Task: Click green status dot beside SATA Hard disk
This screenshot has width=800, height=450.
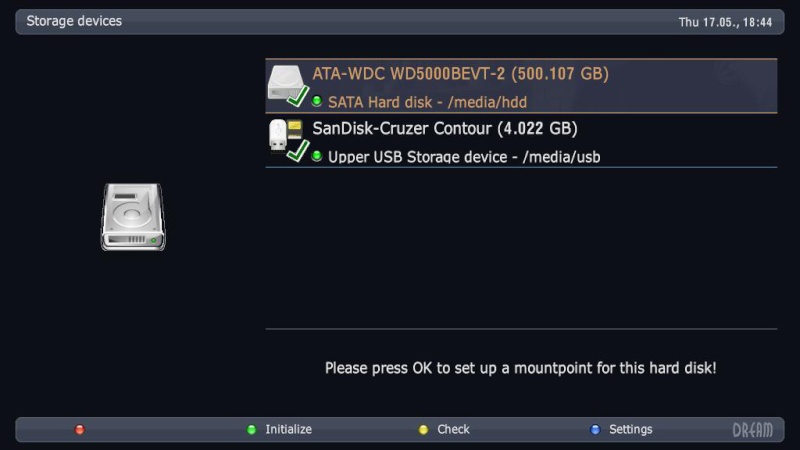Action: (x=317, y=101)
